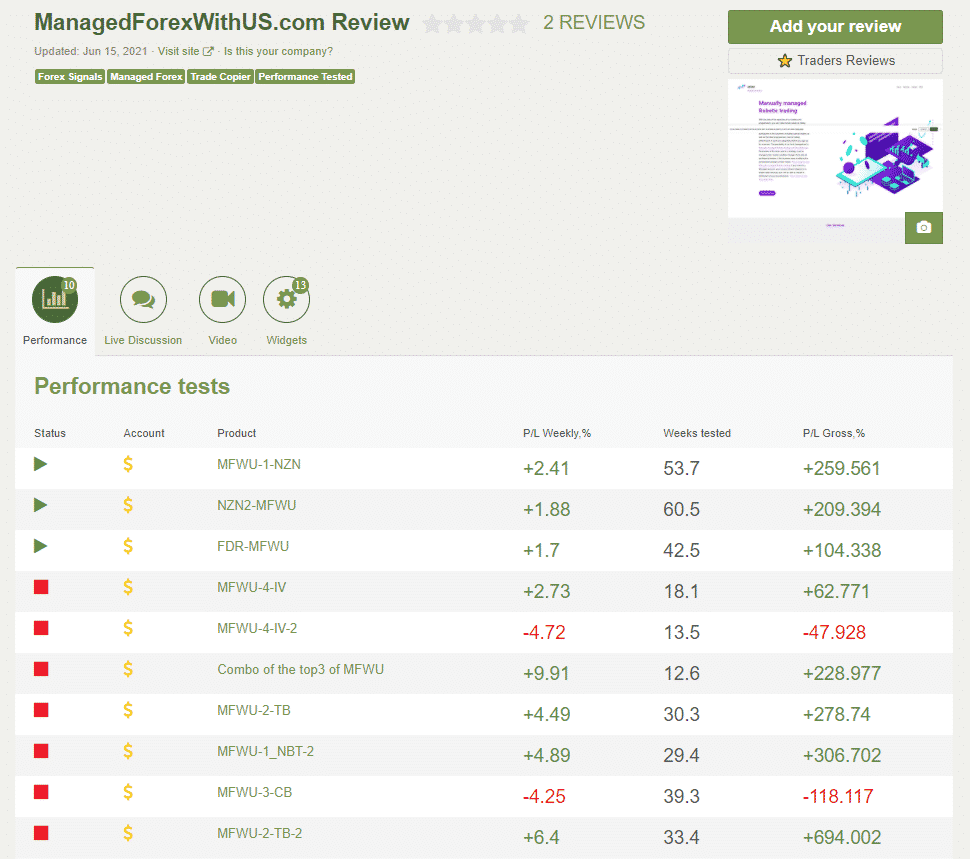Click the Weeks tested column header

697,433
